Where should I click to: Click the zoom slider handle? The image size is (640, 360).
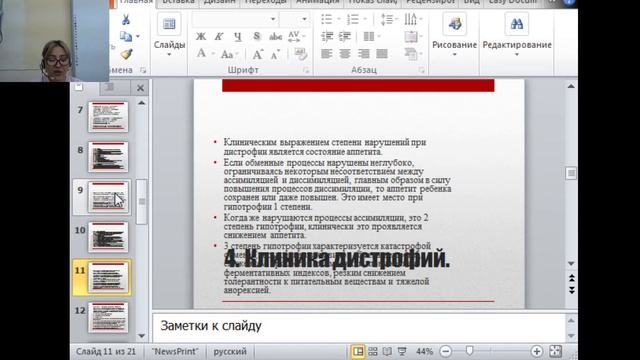[469, 351]
